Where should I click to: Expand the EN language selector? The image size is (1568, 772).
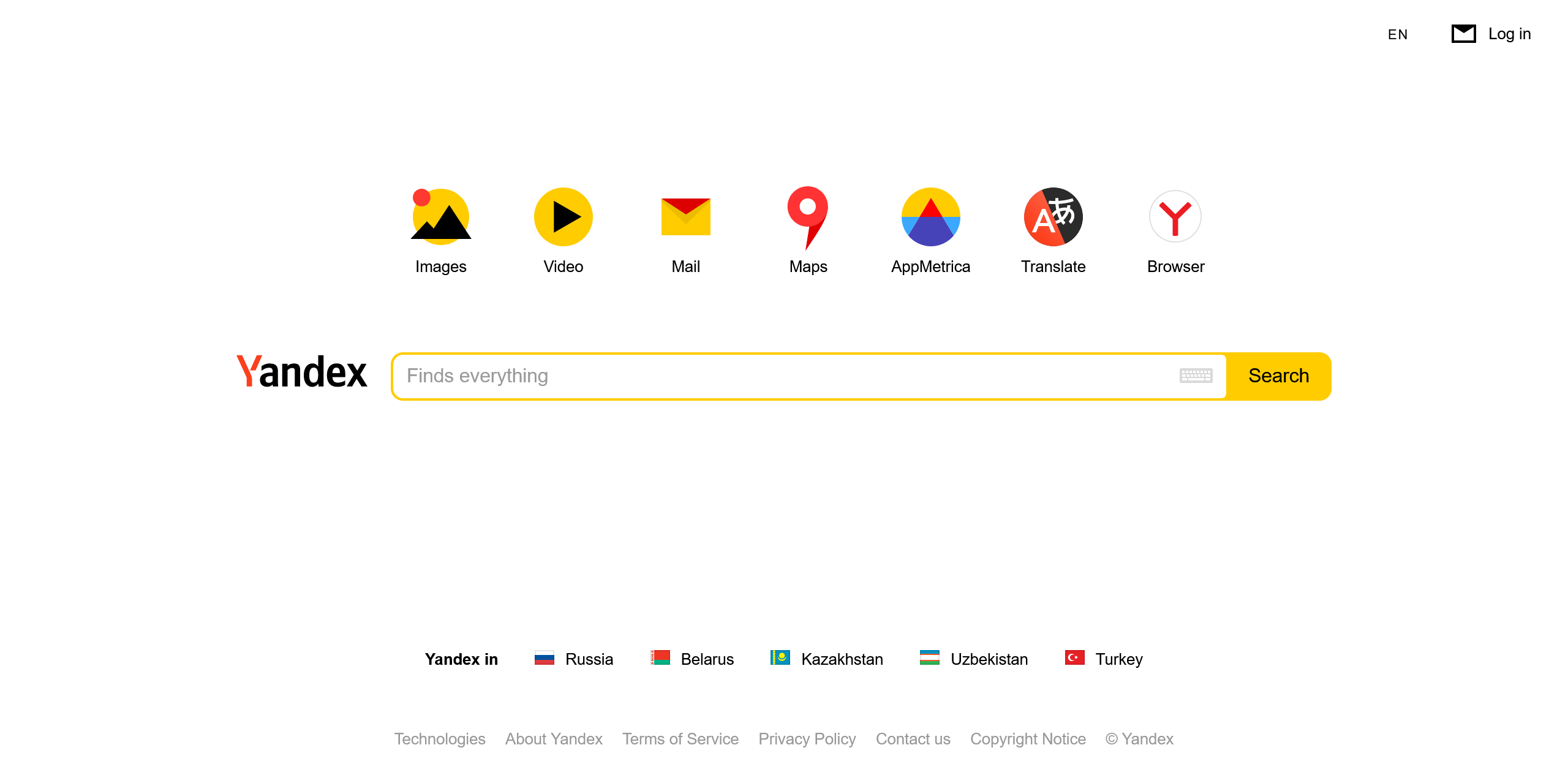[x=1398, y=34]
